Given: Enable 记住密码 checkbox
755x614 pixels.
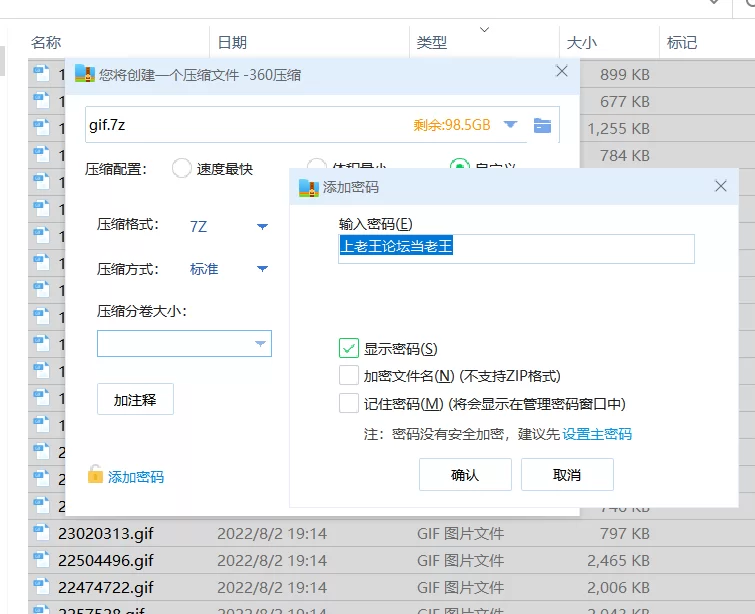Looking at the screenshot, I should [349, 404].
